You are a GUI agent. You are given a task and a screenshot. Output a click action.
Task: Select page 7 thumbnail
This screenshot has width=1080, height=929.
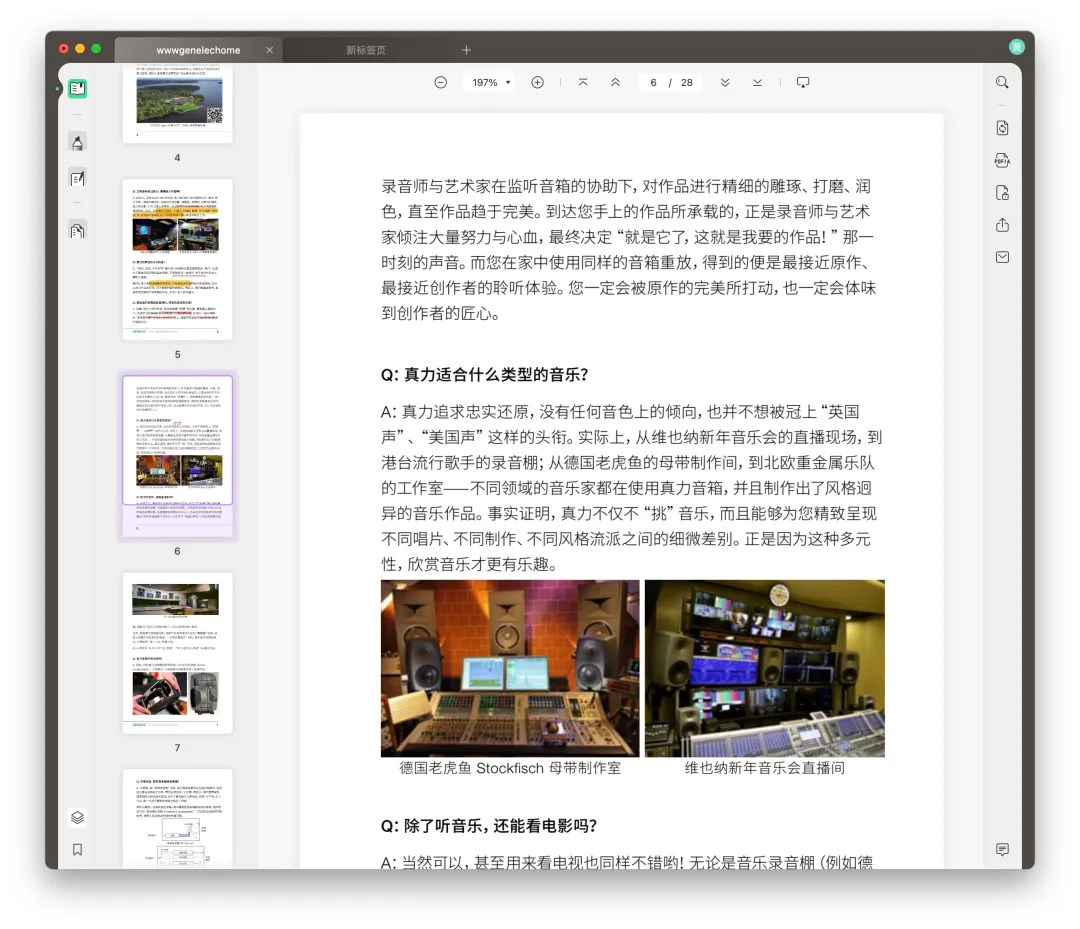[178, 653]
